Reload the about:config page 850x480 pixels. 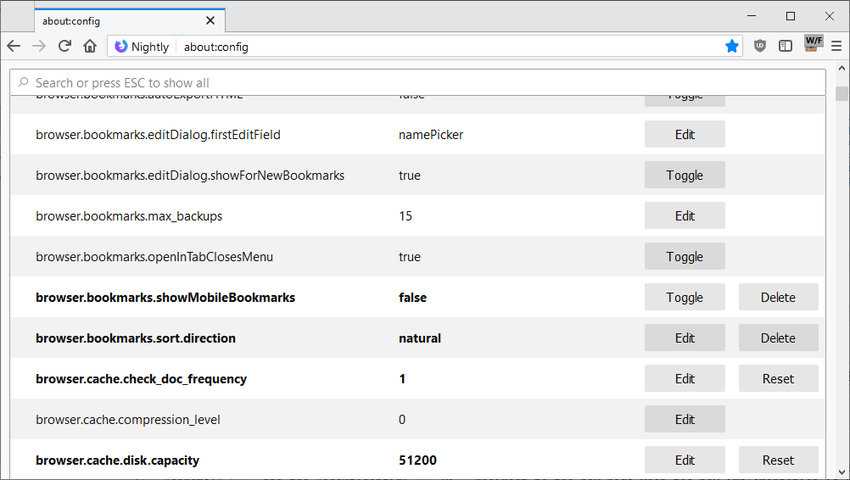click(65, 46)
